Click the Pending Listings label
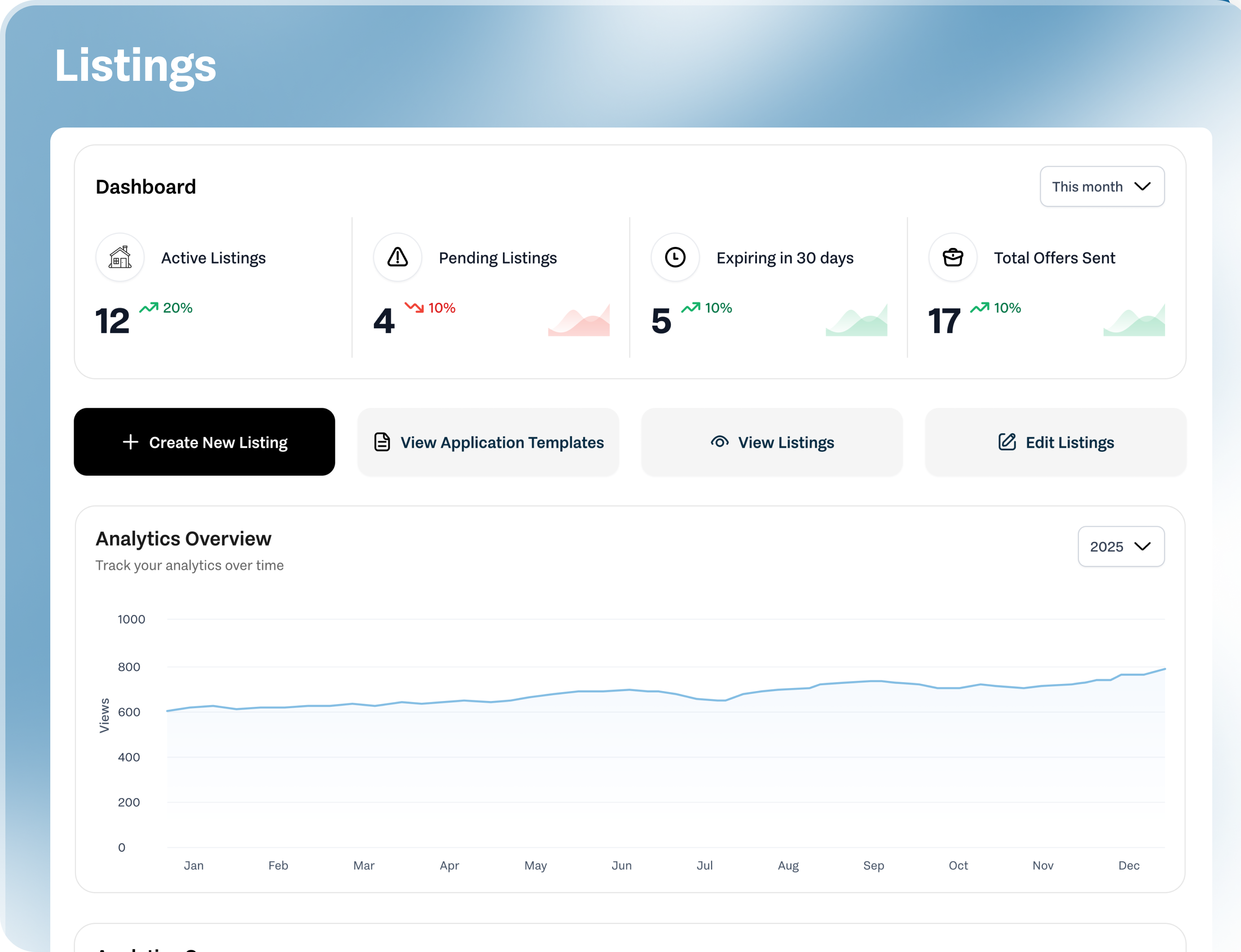 (x=497, y=258)
